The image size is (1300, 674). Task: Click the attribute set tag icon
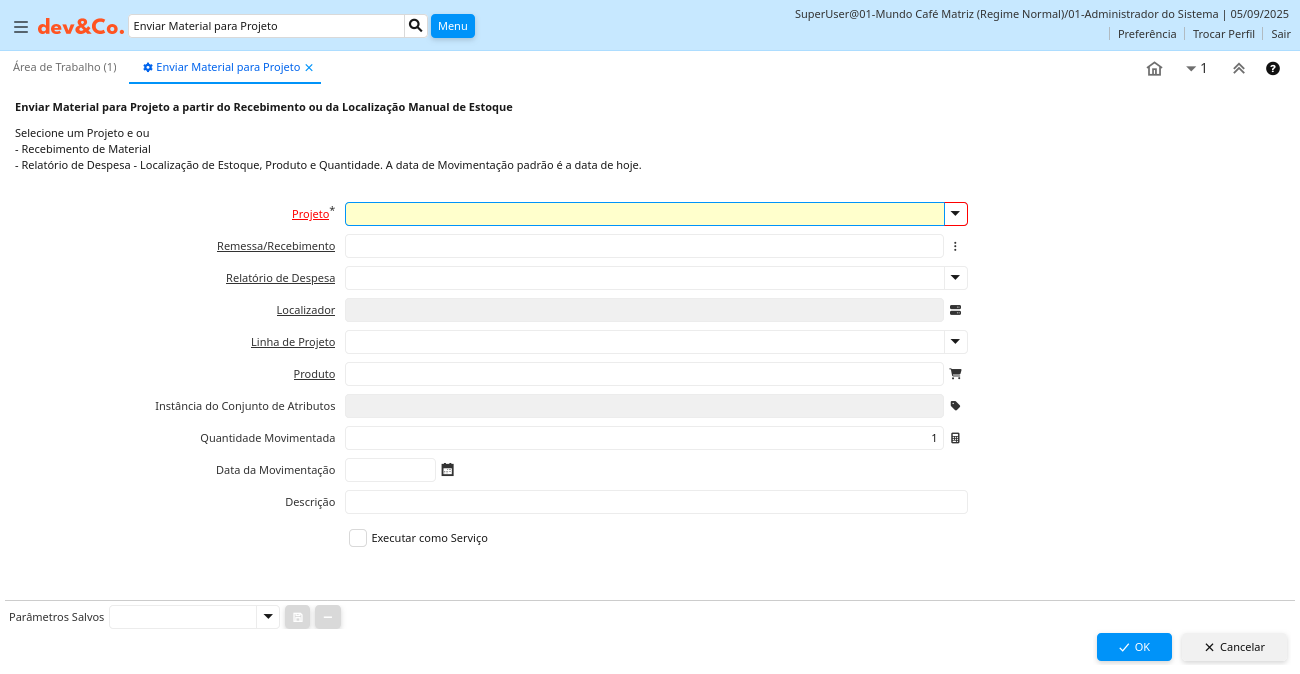[x=955, y=406]
